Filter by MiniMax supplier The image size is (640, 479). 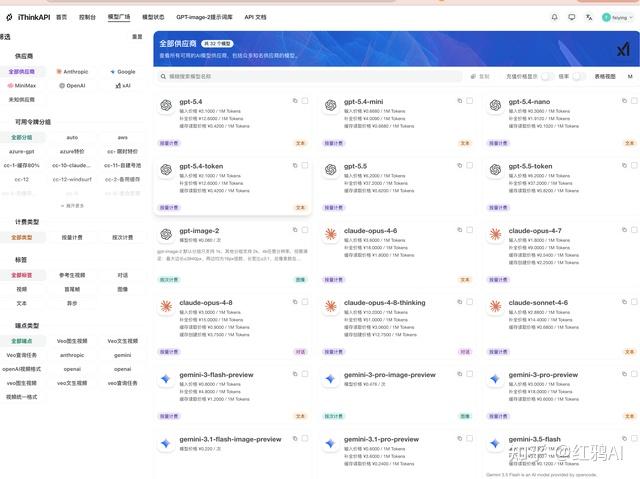pyautogui.click(x=22, y=86)
